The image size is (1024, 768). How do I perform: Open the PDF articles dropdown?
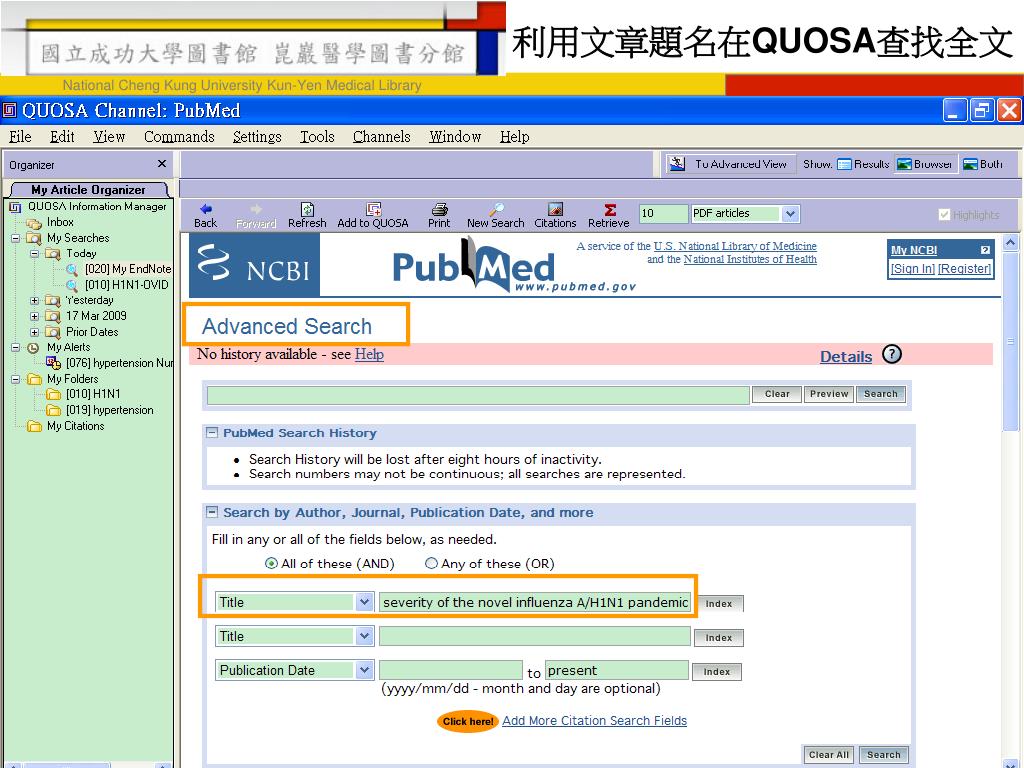[x=790, y=214]
